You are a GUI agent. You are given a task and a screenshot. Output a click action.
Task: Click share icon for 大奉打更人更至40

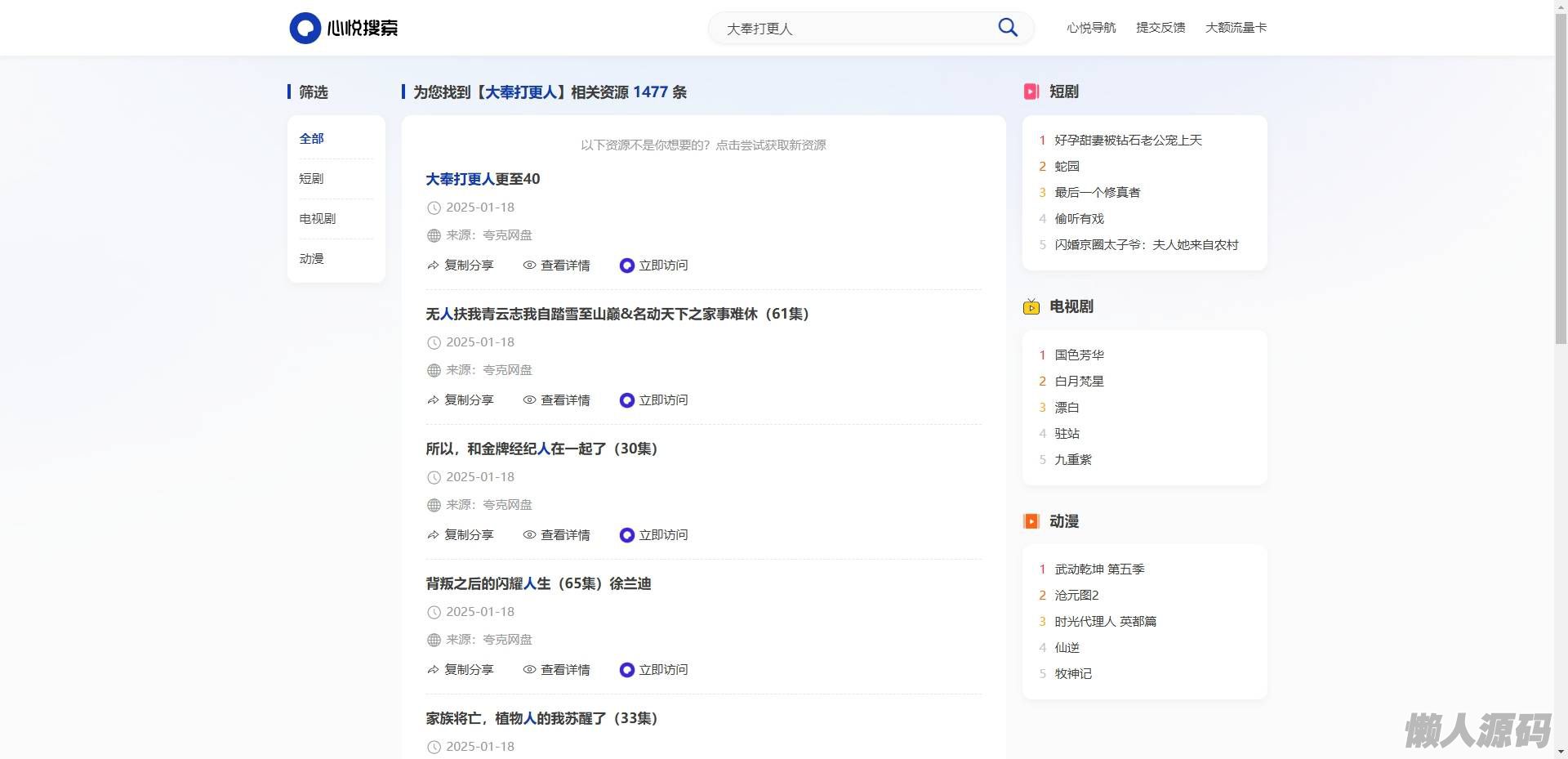point(433,266)
